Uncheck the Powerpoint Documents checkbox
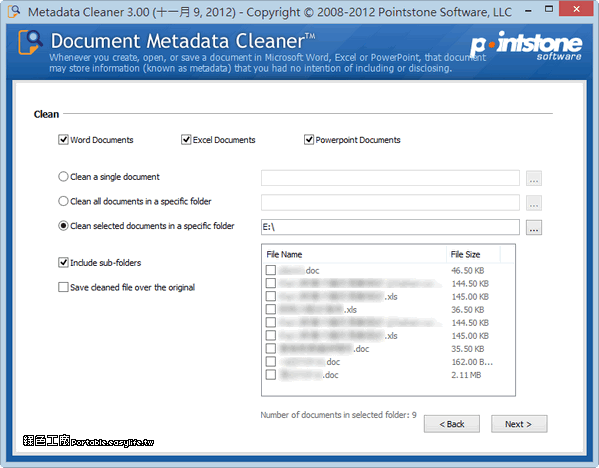This screenshot has width=599, height=468. coord(309,140)
